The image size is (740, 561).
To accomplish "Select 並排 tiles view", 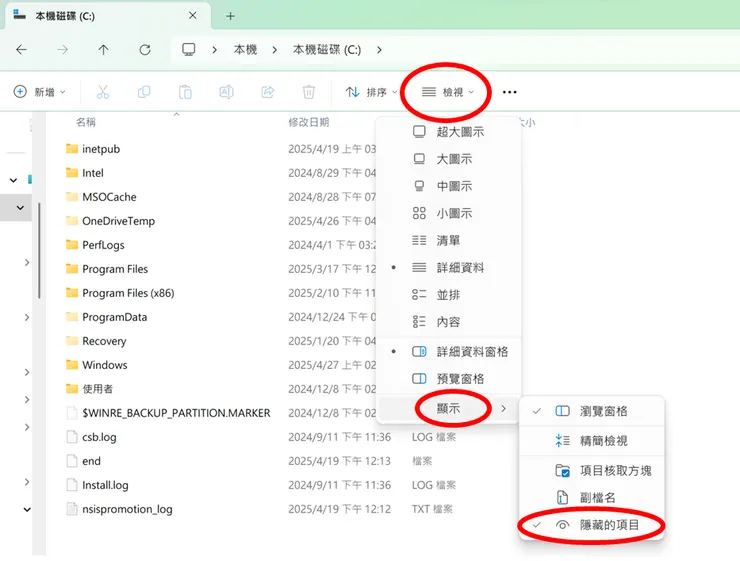I will (x=448, y=295).
